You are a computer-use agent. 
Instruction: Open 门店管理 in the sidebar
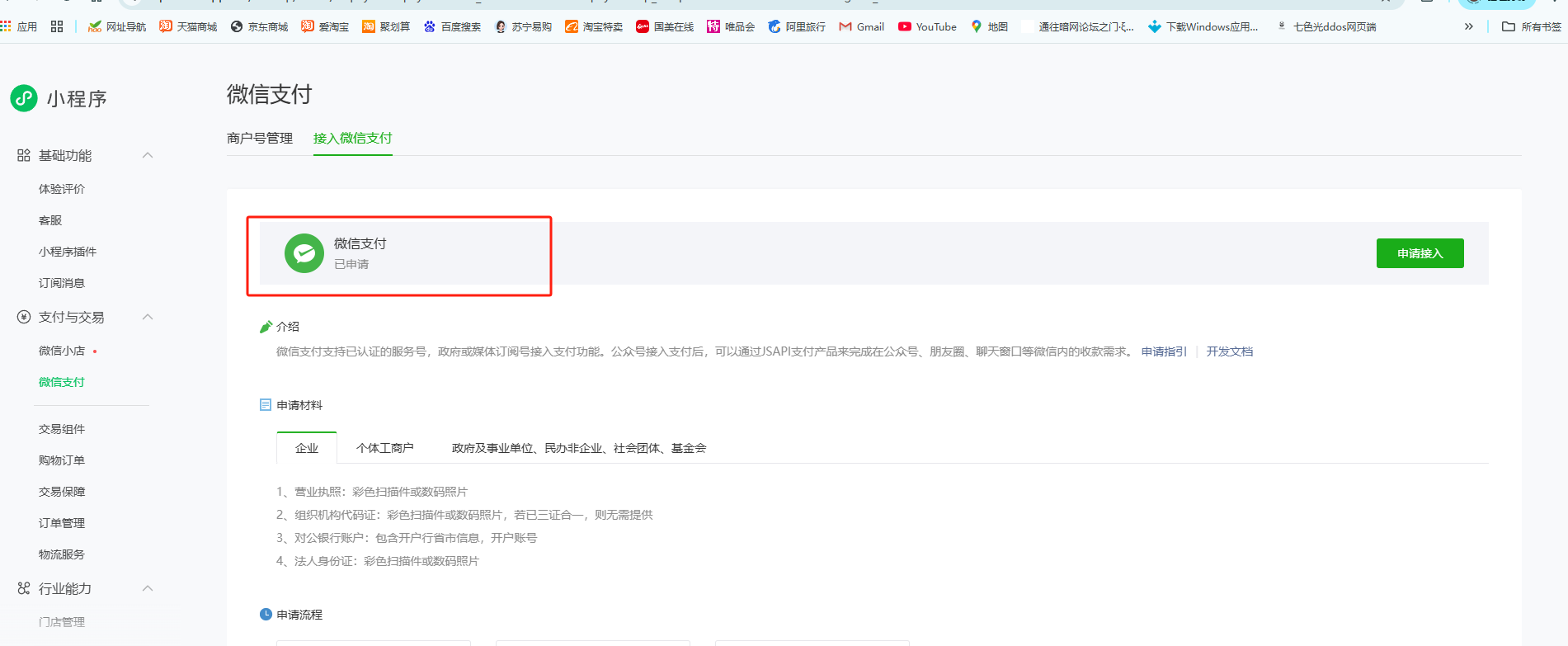(x=62, y=622)
